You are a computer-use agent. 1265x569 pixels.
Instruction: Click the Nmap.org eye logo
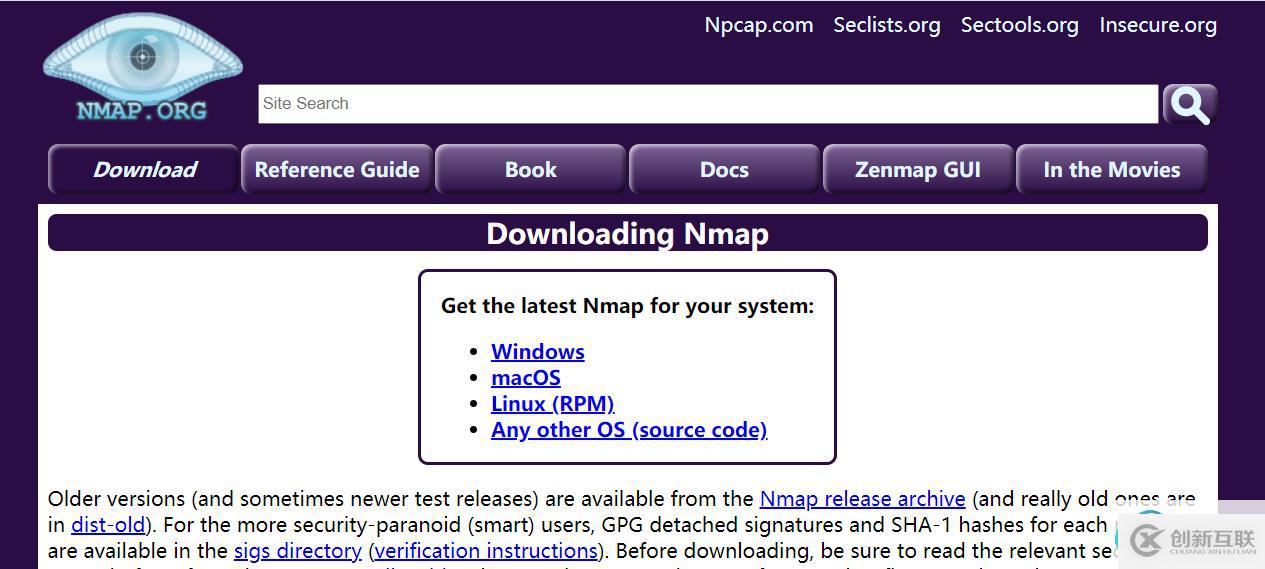(143, 69)
